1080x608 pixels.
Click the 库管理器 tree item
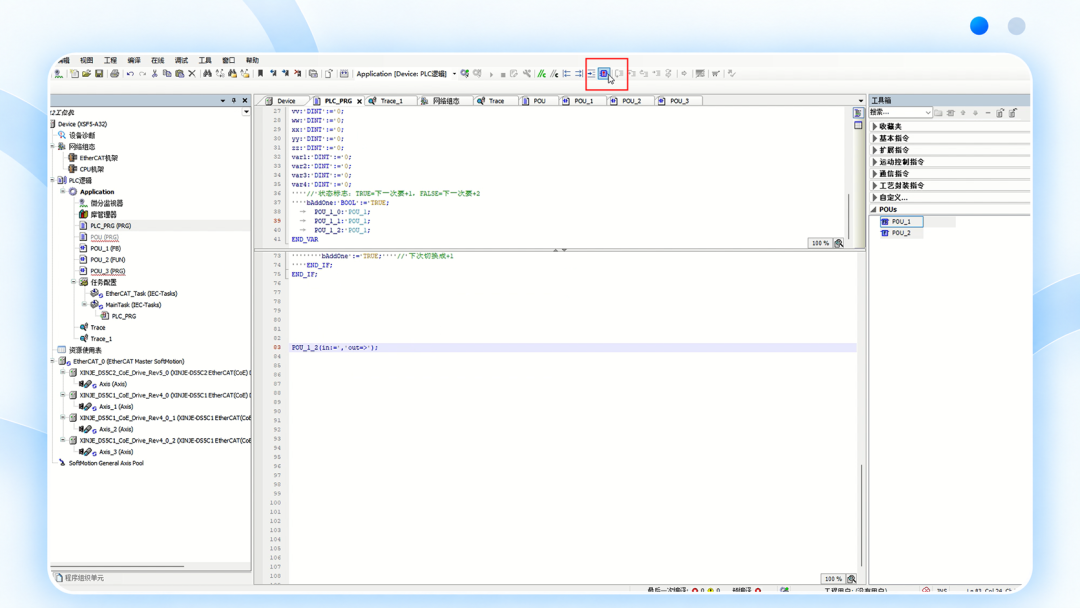tap(103, 215)
